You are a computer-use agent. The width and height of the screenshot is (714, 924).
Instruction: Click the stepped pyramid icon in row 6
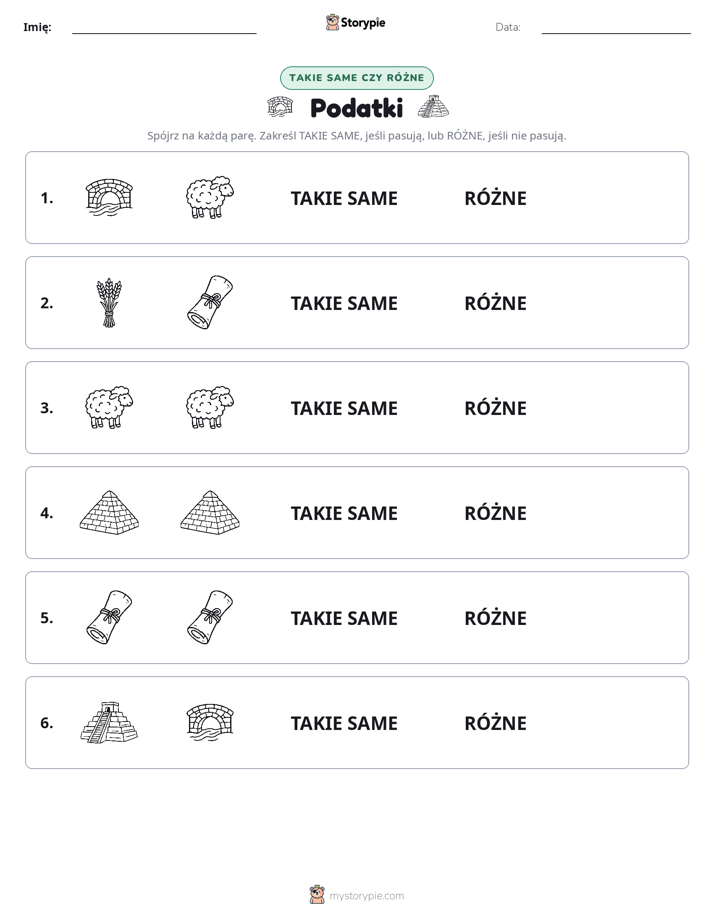(x=109, y=722)
